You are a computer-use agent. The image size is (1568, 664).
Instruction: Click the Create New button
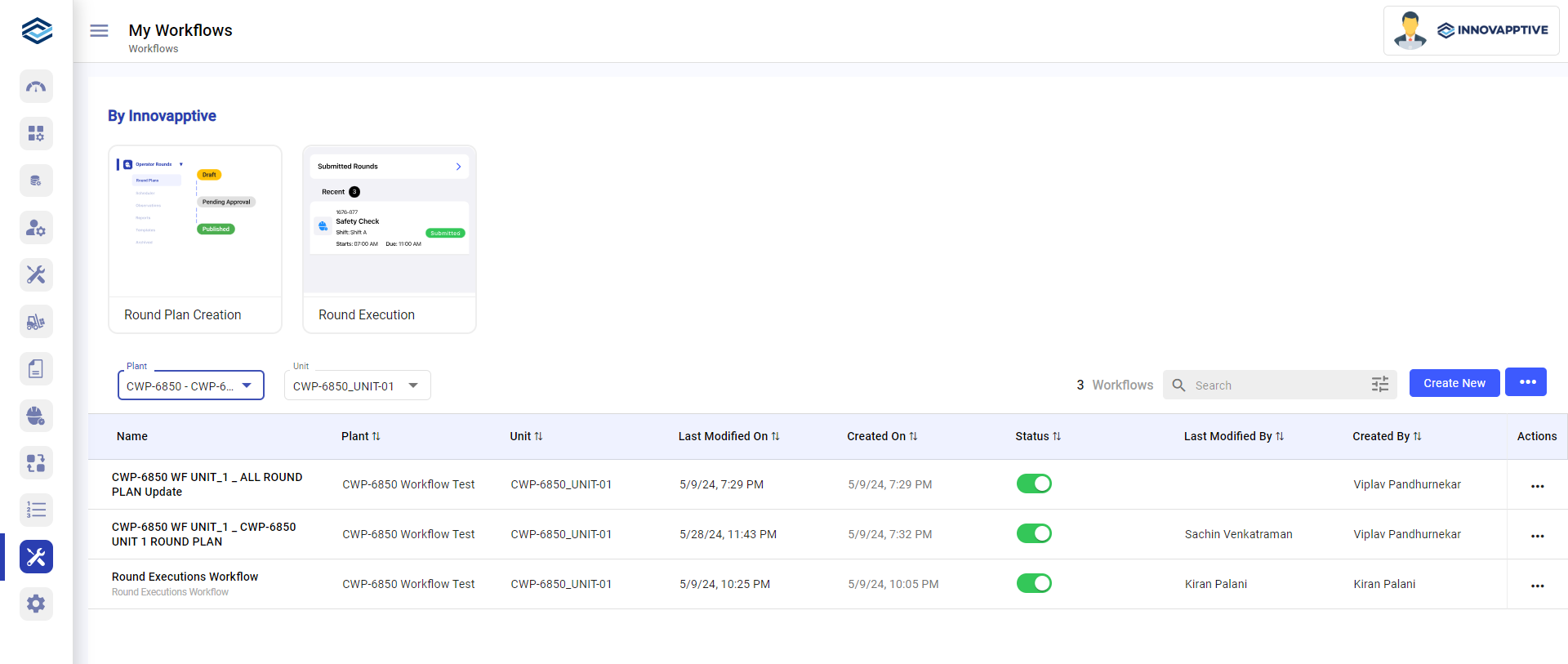(x=1454, y=383)
